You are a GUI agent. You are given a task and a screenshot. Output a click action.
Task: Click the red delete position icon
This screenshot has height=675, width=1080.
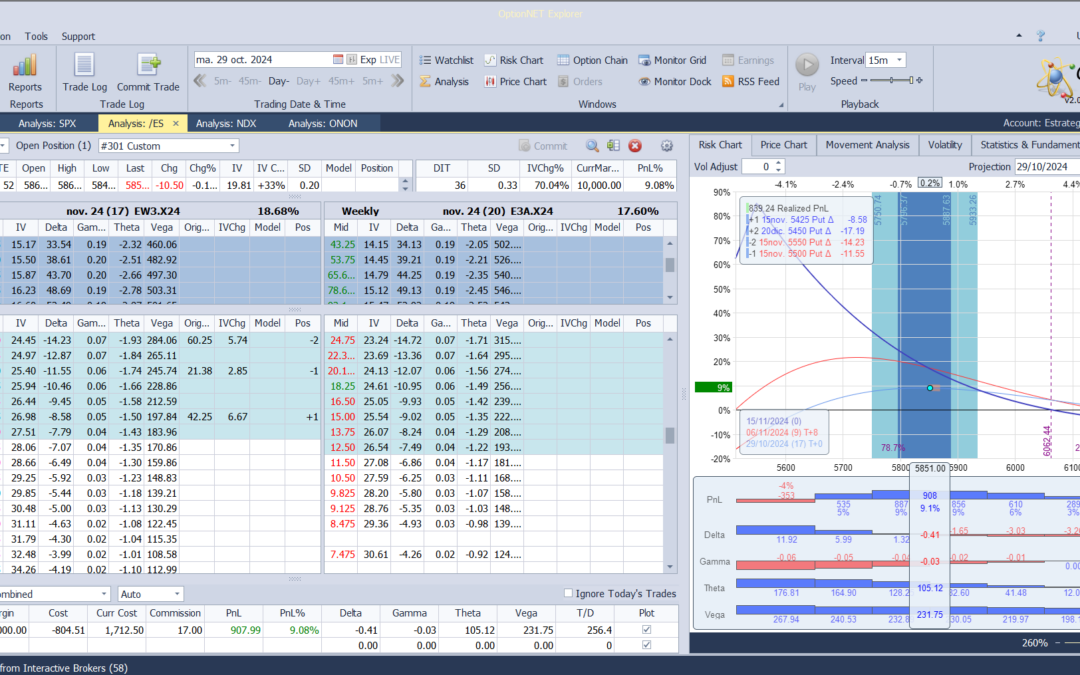[635, 145]
